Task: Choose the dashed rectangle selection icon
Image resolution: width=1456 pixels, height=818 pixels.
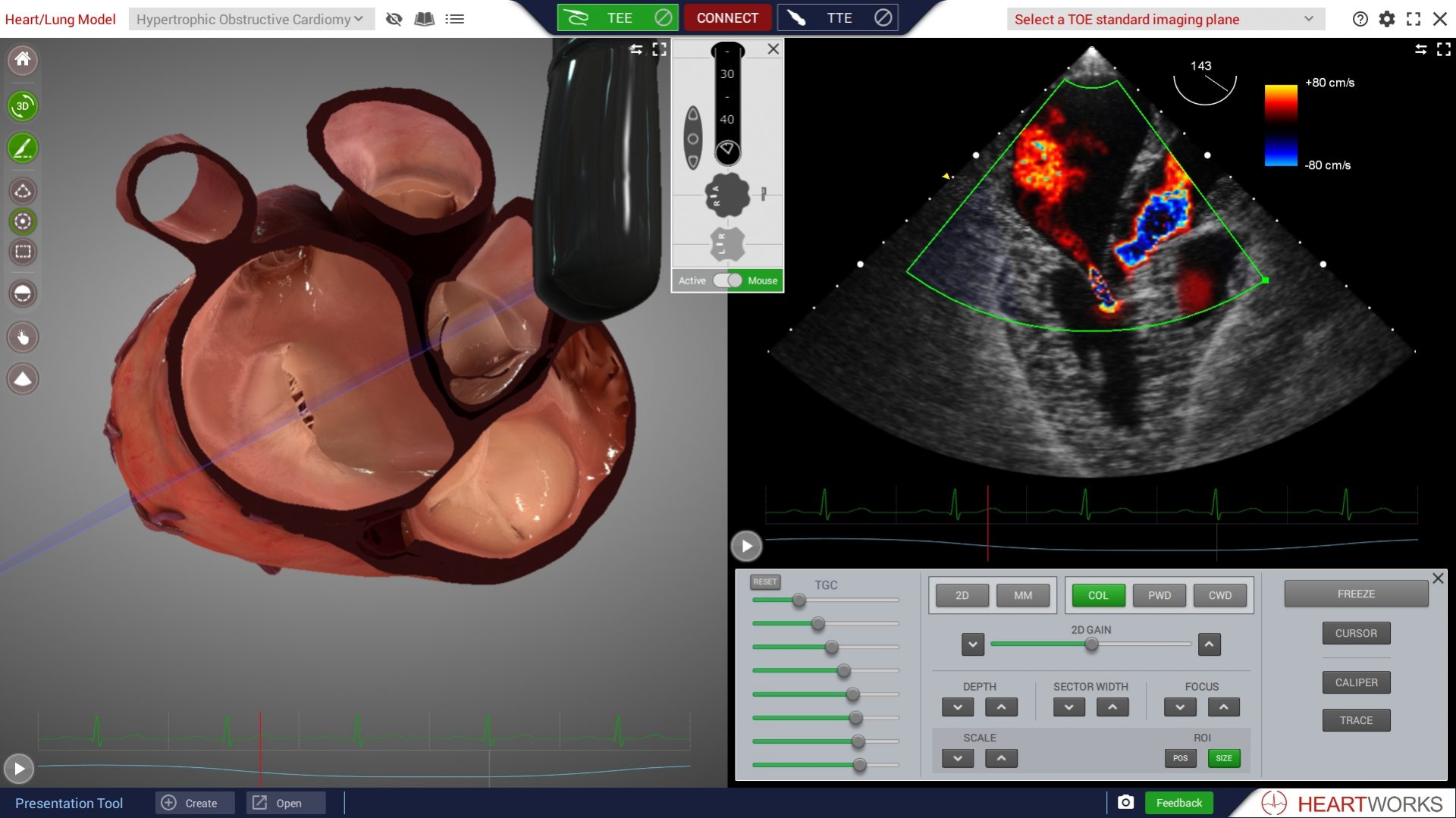Action: click(x=23, y=252)
